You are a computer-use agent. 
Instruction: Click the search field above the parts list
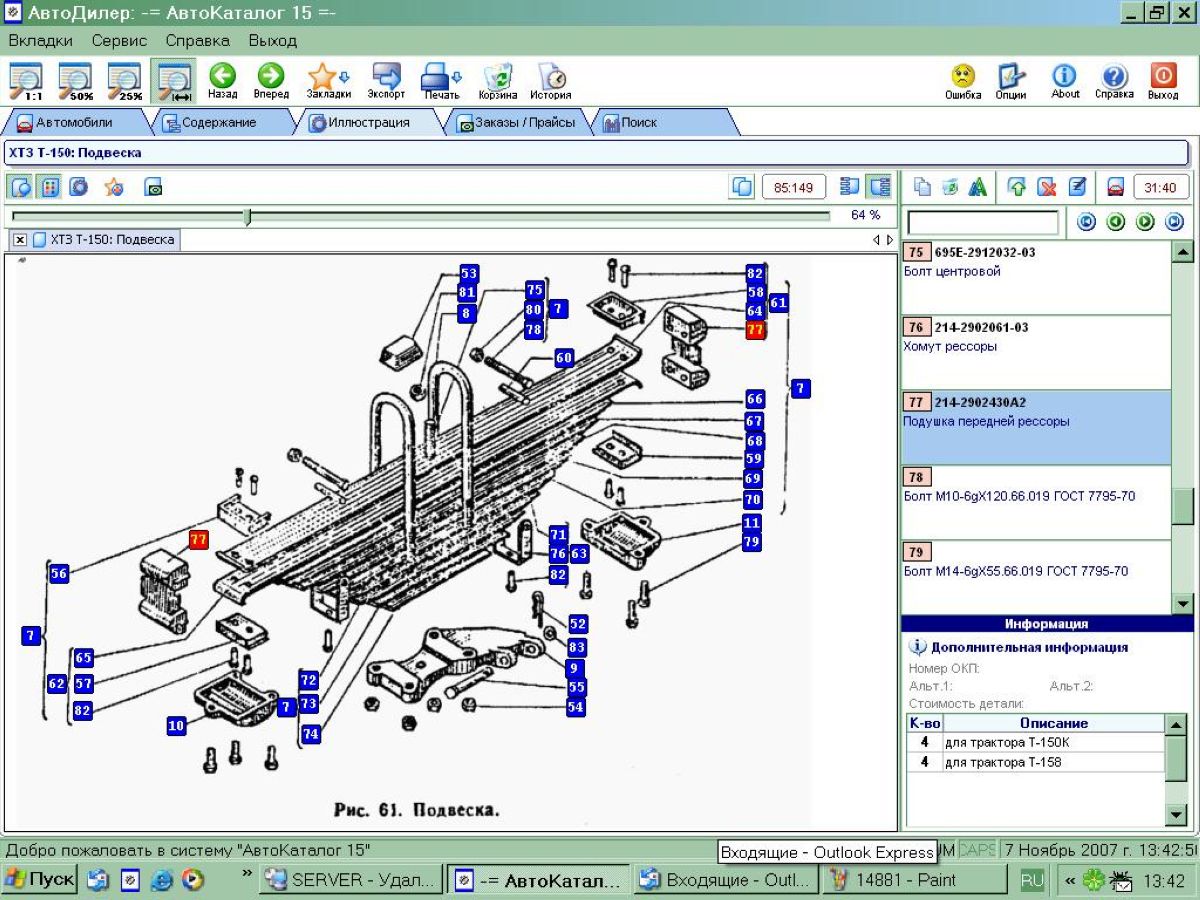click(982, 222)
